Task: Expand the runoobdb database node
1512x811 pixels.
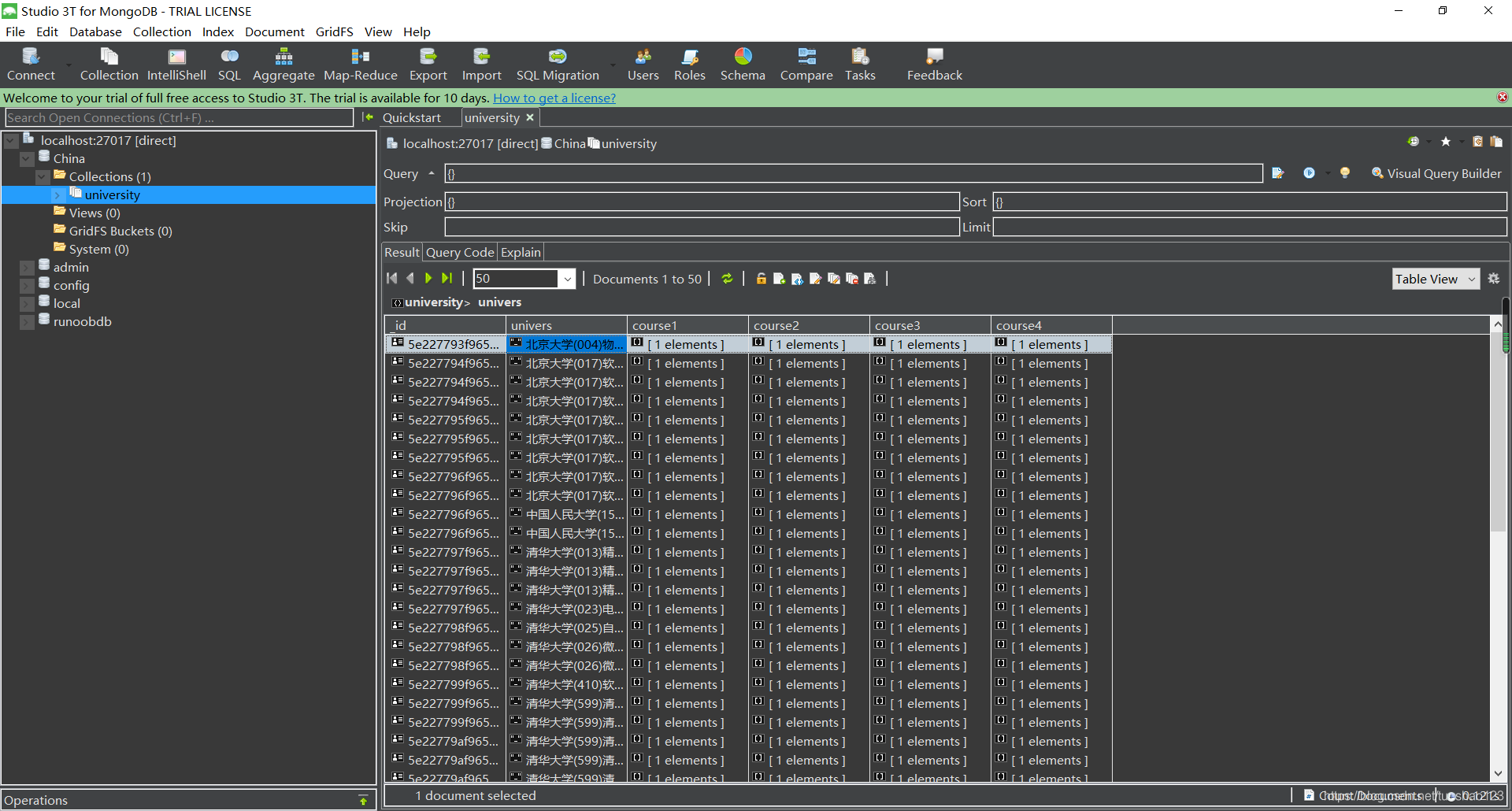Action: [27, 322]
